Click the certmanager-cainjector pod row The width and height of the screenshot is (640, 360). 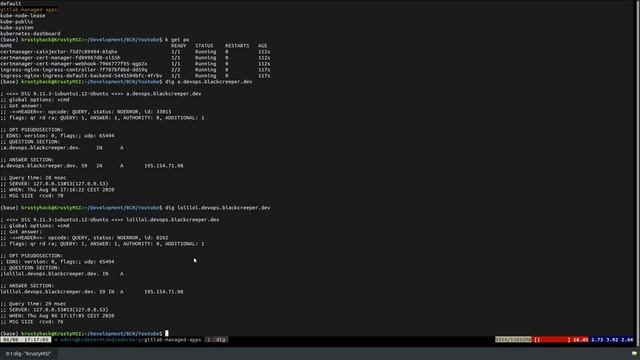[135, 52]
